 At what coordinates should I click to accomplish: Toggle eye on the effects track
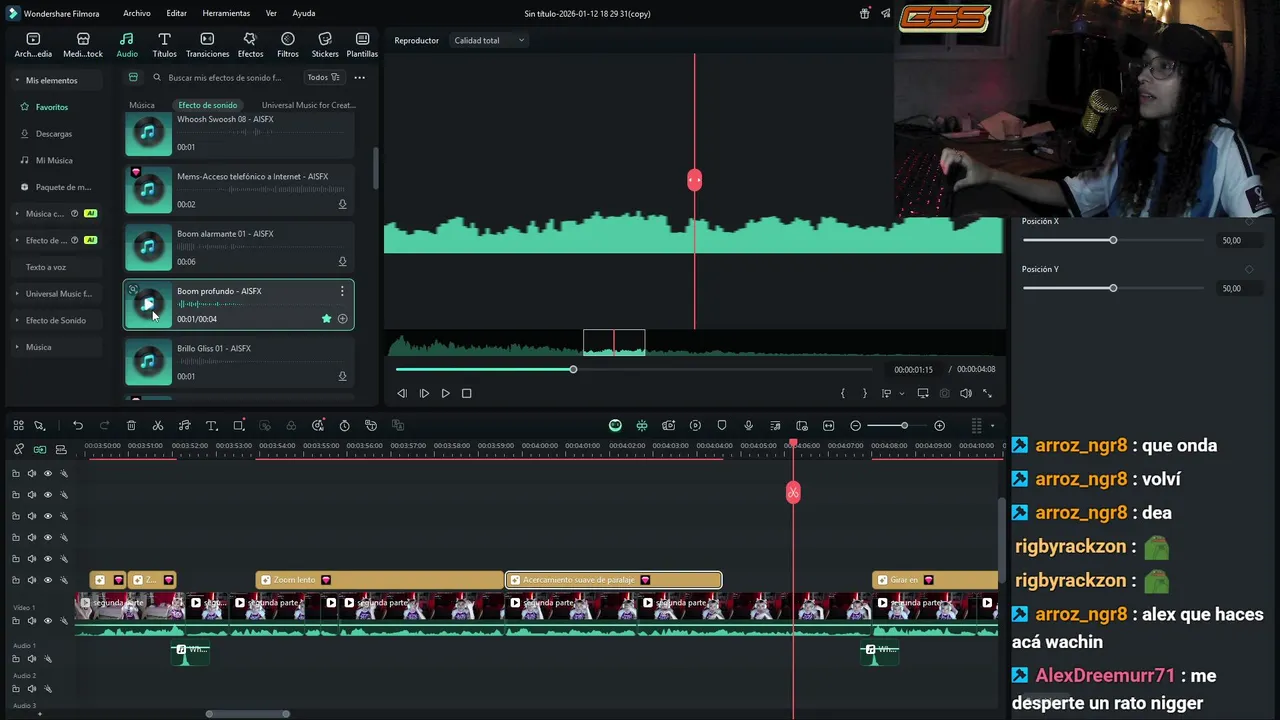(47, 580)
